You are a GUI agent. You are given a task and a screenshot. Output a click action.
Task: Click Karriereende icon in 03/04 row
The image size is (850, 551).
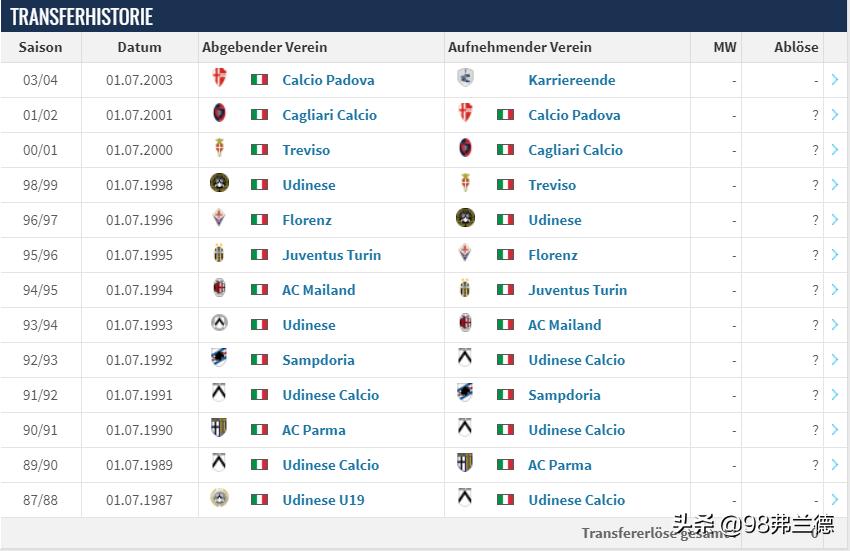coord(465,79)
